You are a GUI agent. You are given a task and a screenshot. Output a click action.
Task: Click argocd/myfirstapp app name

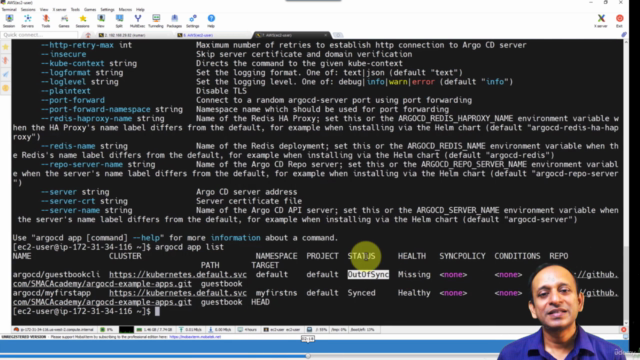[x=51, y=293]
